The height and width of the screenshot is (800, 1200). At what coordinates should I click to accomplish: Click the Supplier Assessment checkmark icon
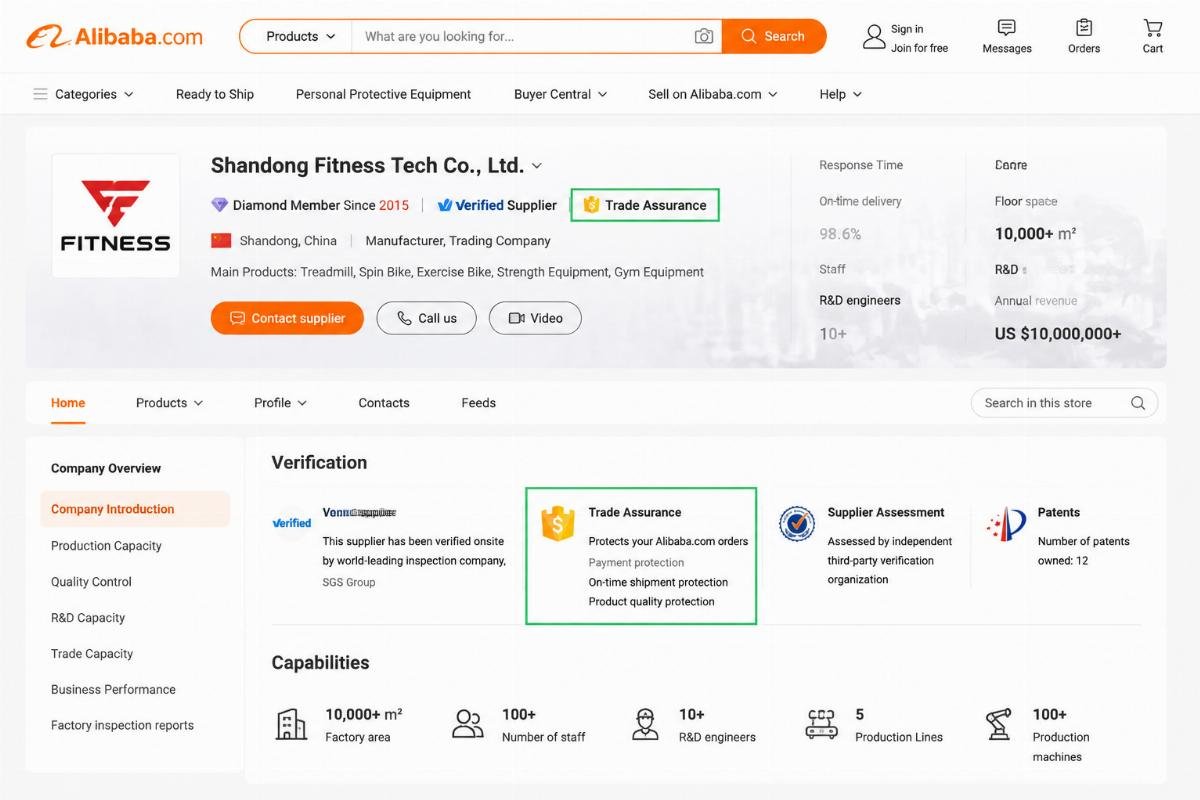(797, 523)
